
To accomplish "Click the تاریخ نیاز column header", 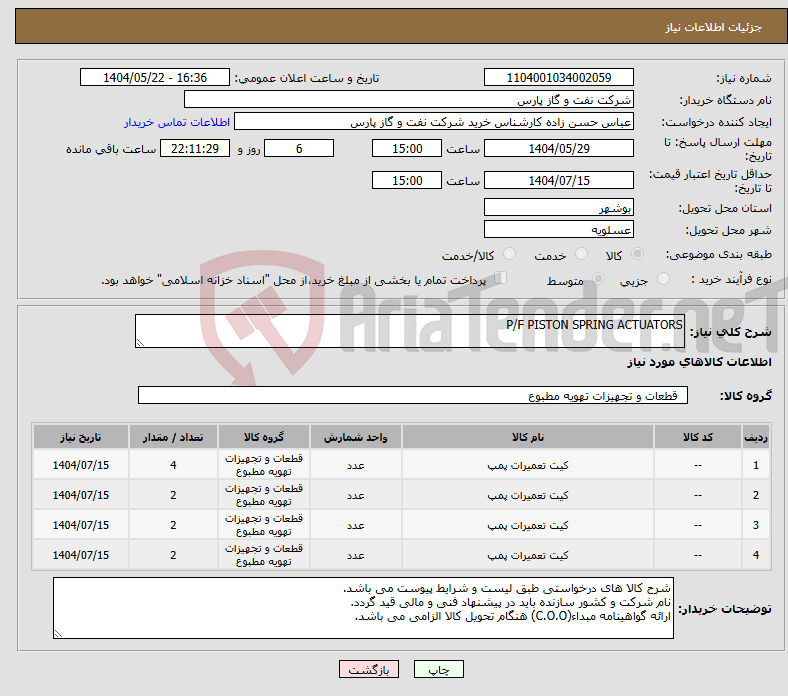I will pos(81,437).
